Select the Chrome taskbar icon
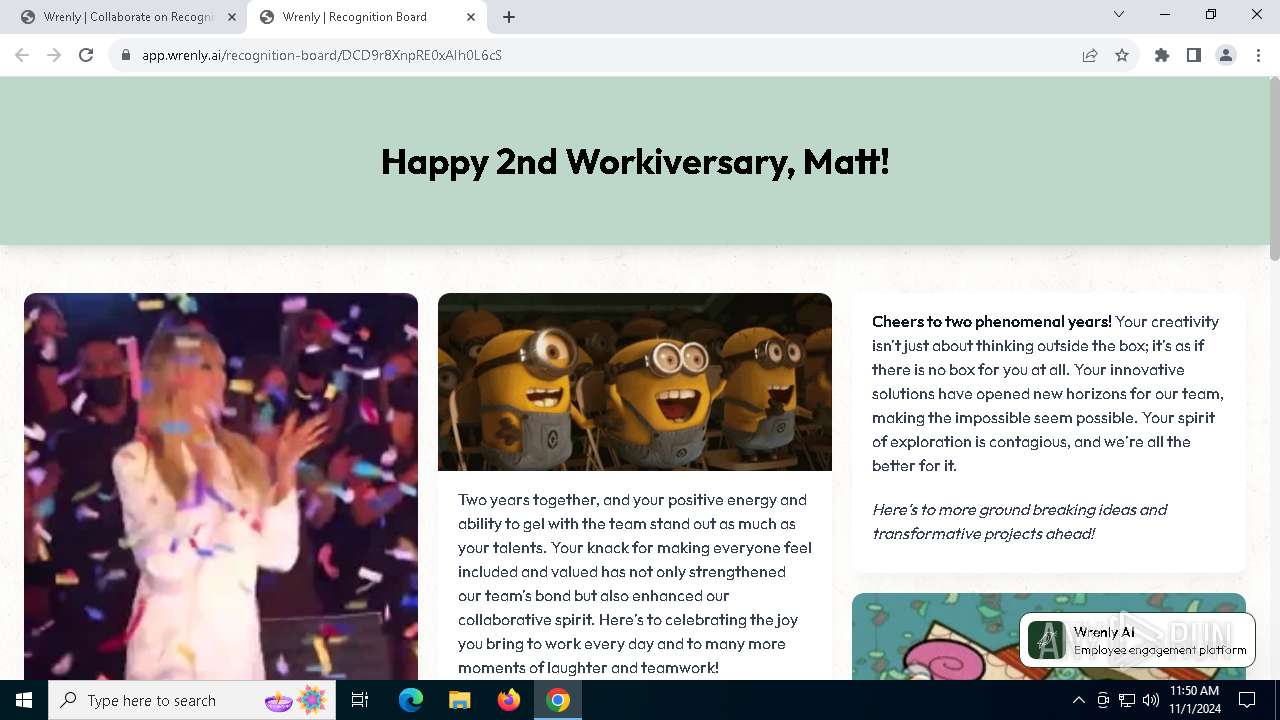Image resolution: width=1280 pixels, height=720 pixels. click(x=558, y=700)
